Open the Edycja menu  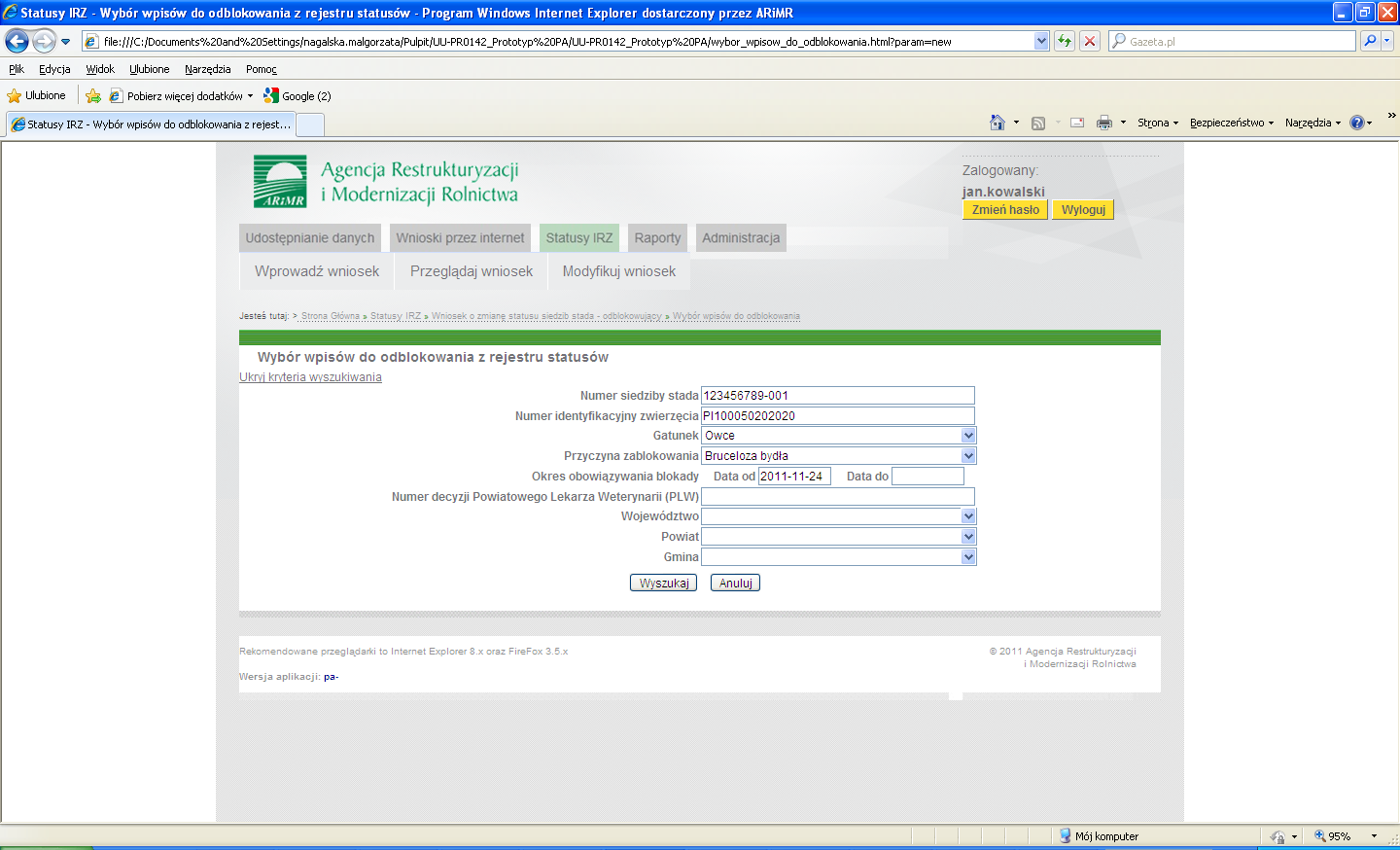coord(54,69)
